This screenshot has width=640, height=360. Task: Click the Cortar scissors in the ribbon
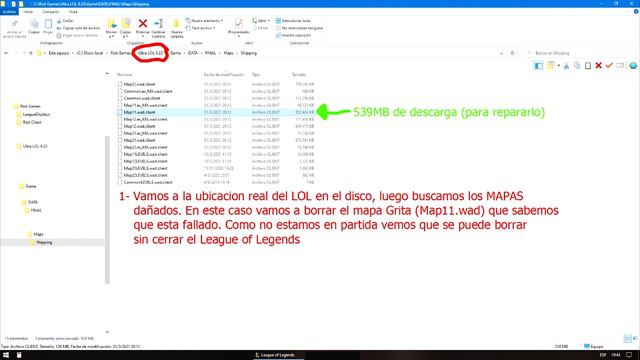click(59, 21)
